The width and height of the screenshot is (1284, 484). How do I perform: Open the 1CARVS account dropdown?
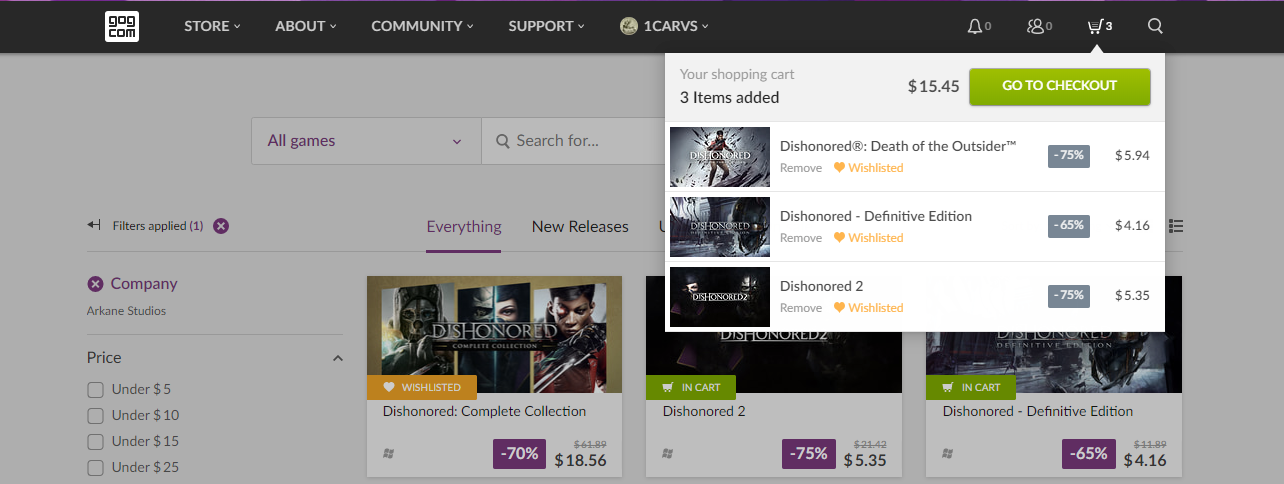[x=664, y=26]
